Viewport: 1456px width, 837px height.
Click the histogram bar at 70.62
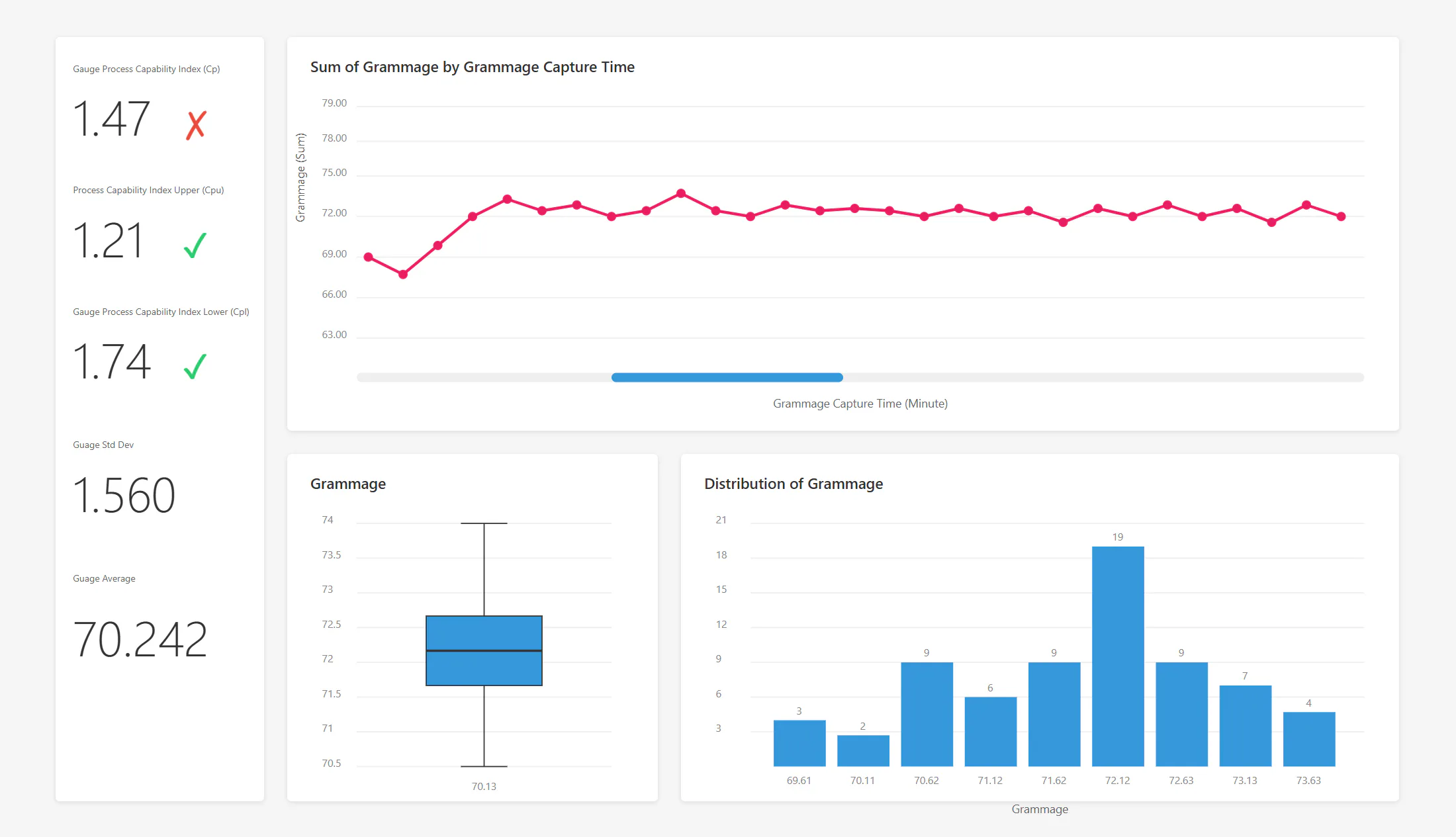(927, 714)
